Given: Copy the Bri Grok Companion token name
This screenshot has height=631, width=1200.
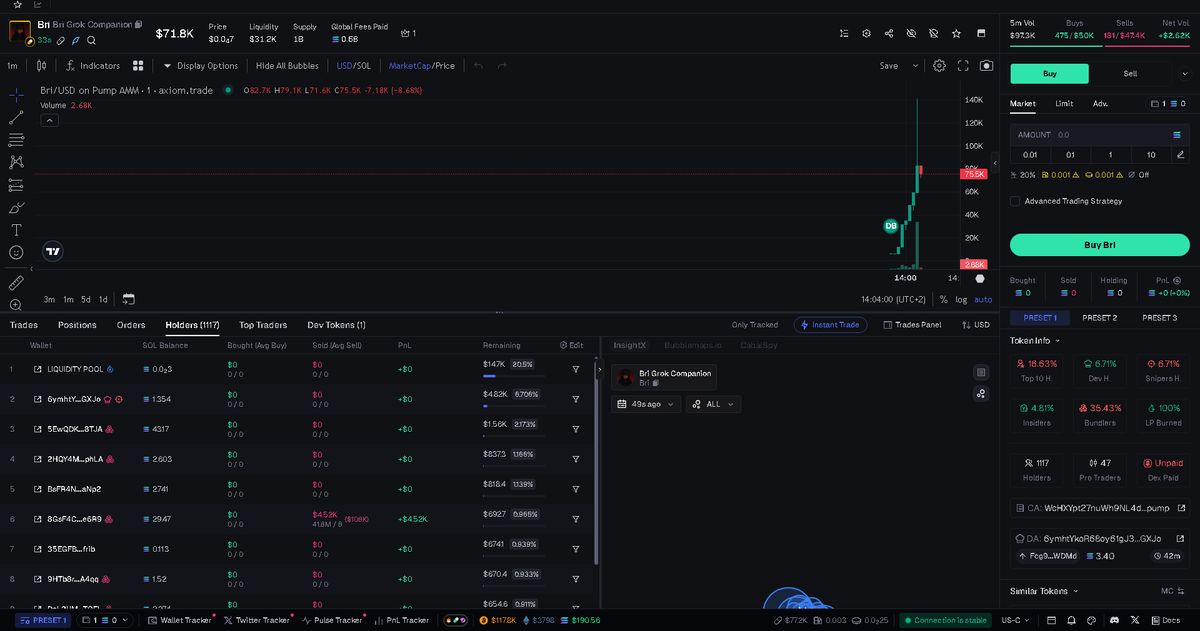Looking at the screenshot, I should 139,24.
